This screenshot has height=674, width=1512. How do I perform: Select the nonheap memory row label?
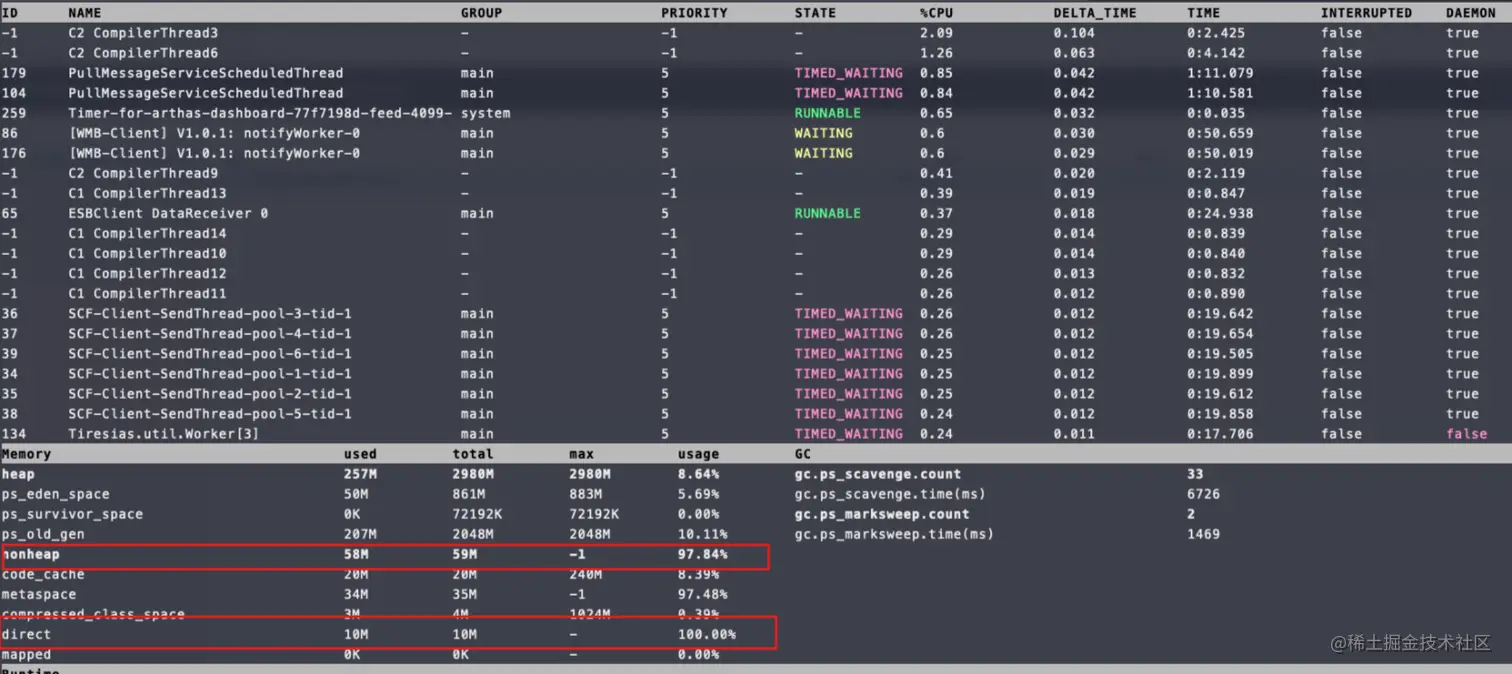(31, 554)
